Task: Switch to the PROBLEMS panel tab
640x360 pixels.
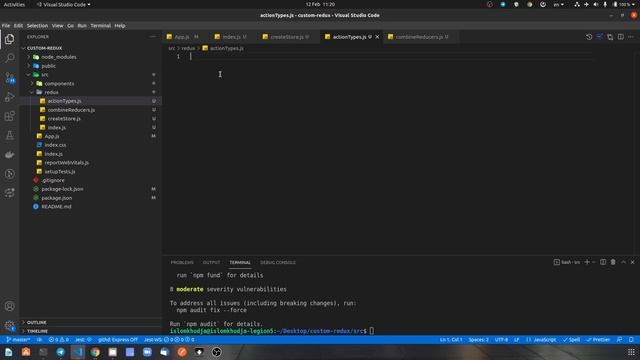Action: click(x=182, y=262)
